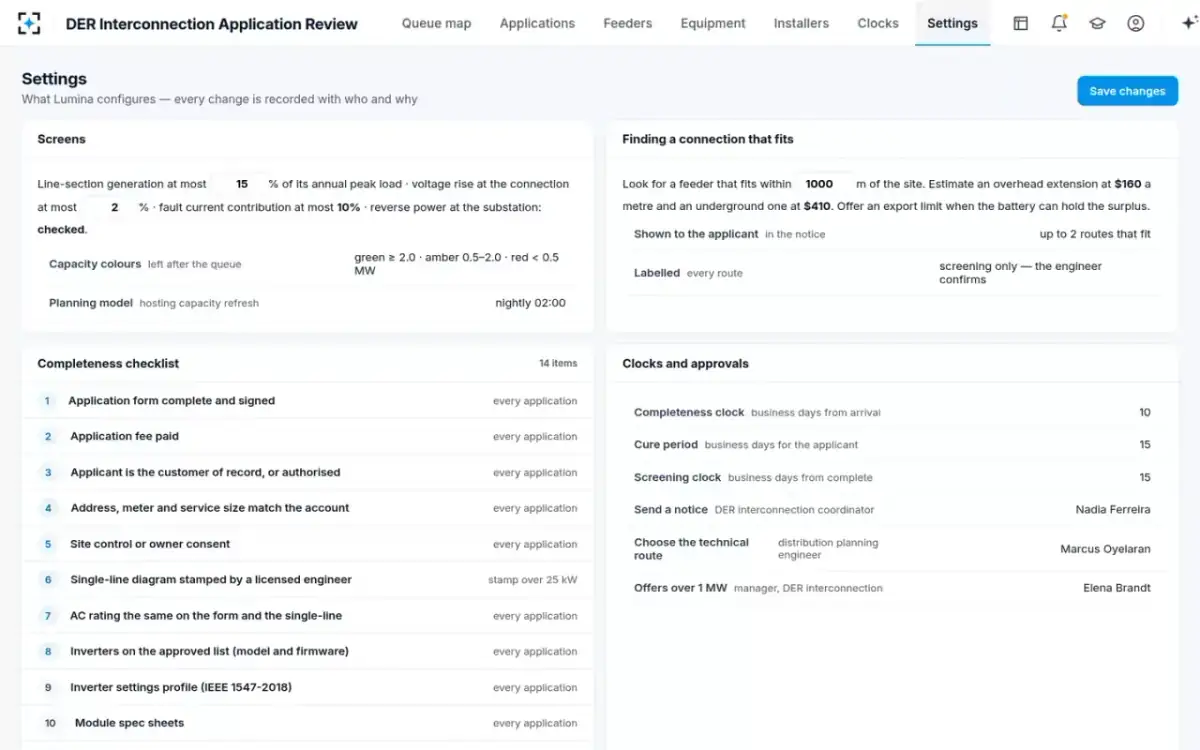Select 'Site control or owner consent' row

pyautogui.click(x=308, y=544)
